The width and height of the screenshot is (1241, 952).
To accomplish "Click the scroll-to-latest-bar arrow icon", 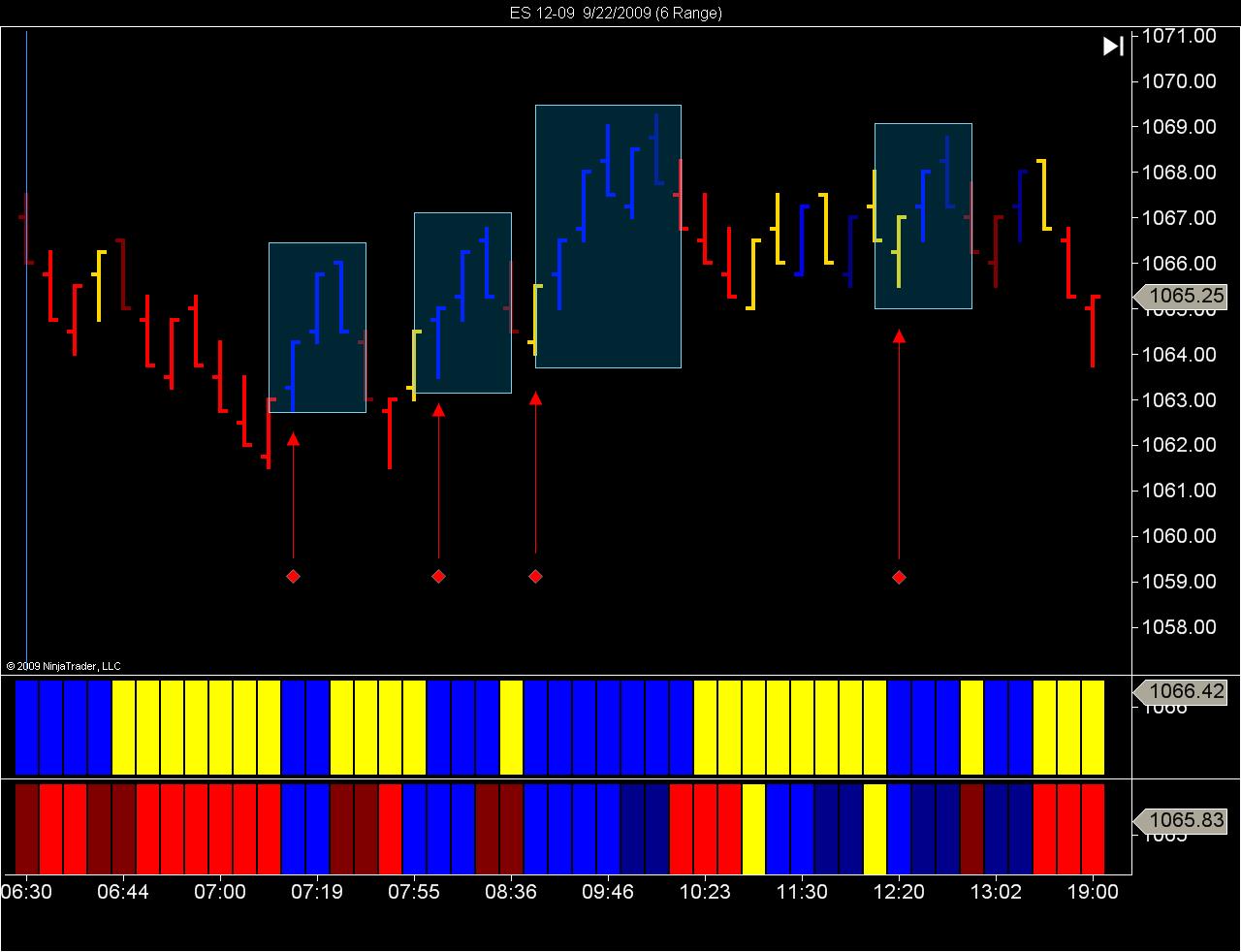I will tap(1113, 46).
